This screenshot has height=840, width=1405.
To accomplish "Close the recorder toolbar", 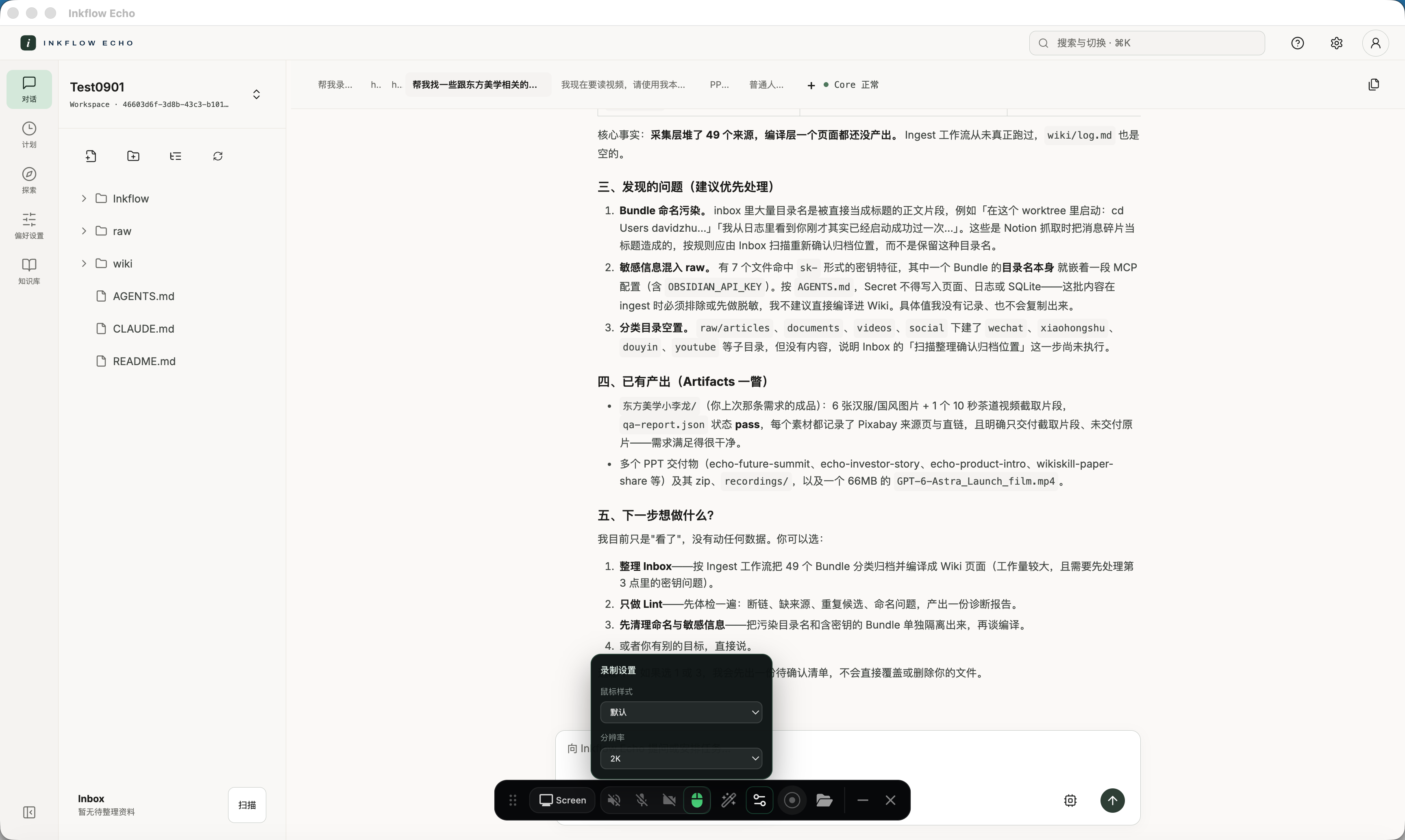I will coord(891,801).
